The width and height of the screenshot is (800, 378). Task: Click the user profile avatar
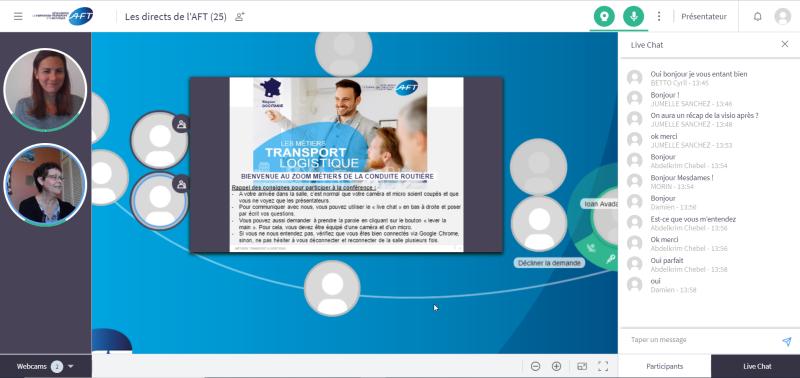point(782,16)
